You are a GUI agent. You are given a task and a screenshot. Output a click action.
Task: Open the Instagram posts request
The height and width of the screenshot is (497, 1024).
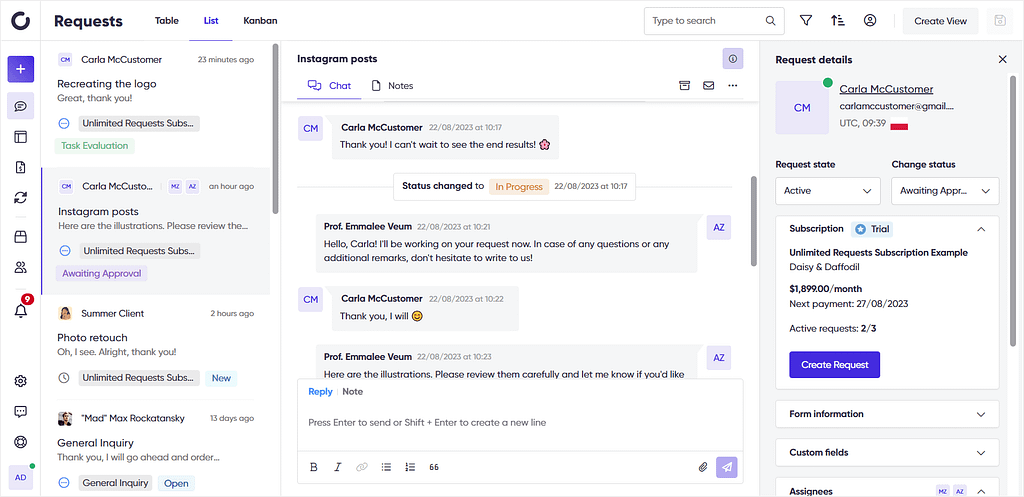coord(99,212)
